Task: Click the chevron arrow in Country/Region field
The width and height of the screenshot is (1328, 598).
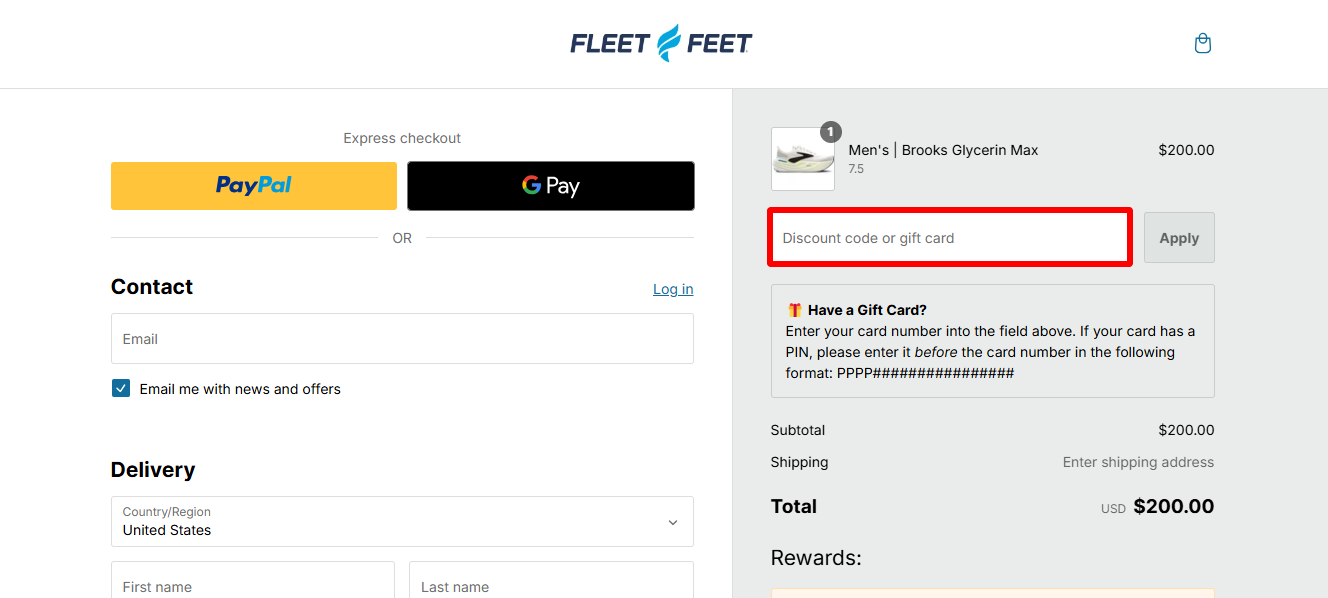Action: pos(673,522)
